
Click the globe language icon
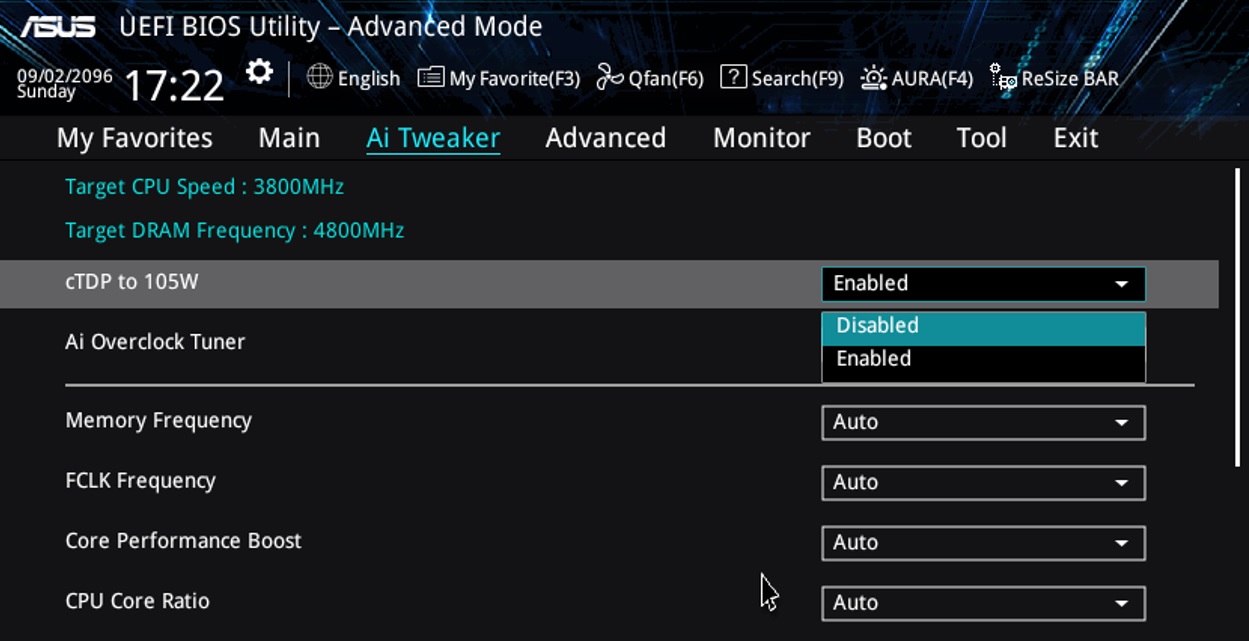319,77
